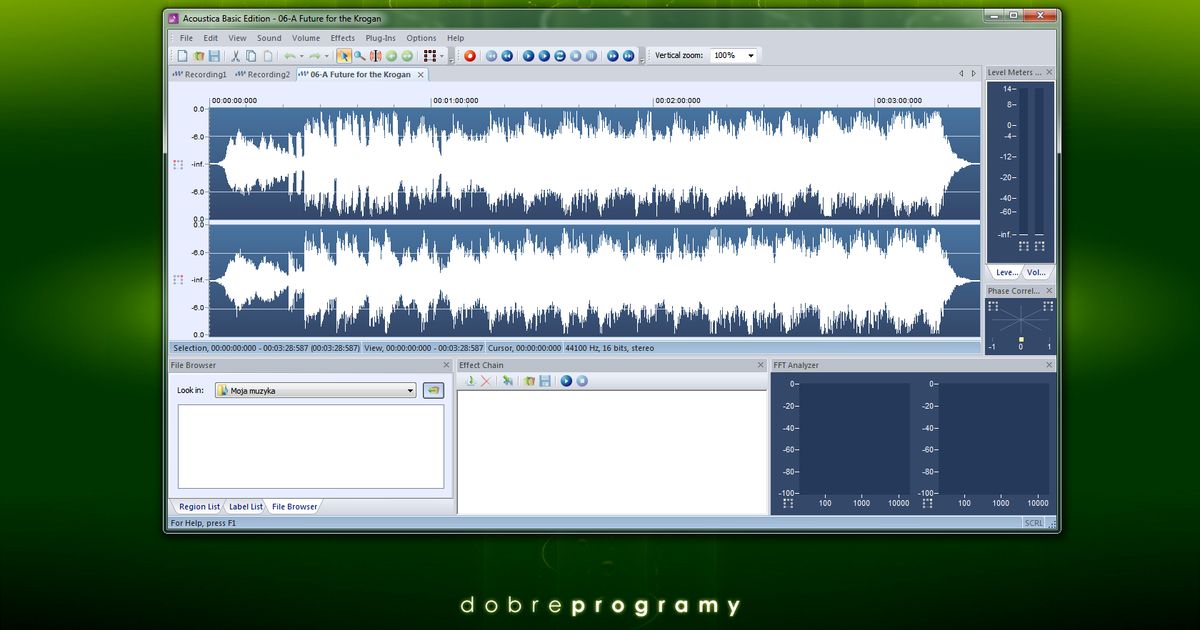This screenshot has height=630, width=1200.
Task: Add an effect to the Effect Chain
Action: pyautogui.click(x=470, y=381)
